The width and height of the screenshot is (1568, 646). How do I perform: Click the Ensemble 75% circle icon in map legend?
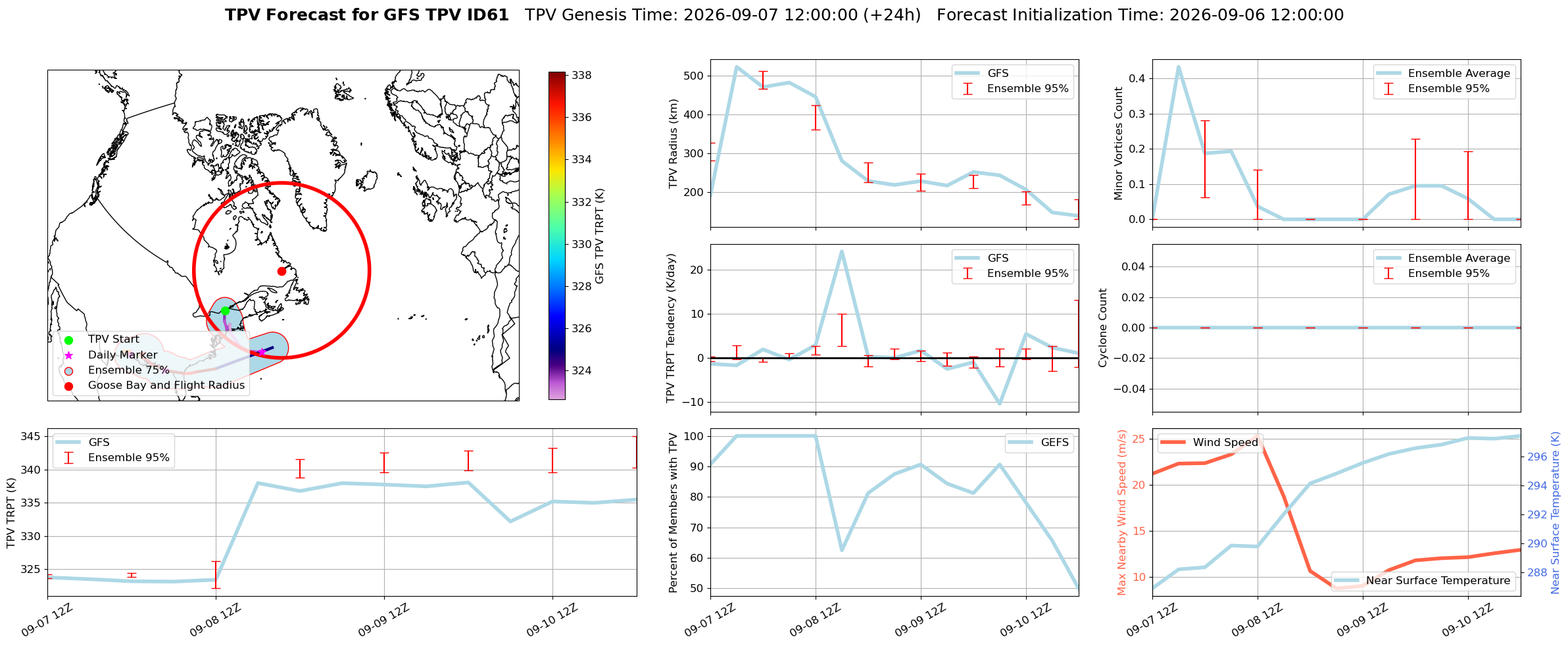[x=68, y=370]
